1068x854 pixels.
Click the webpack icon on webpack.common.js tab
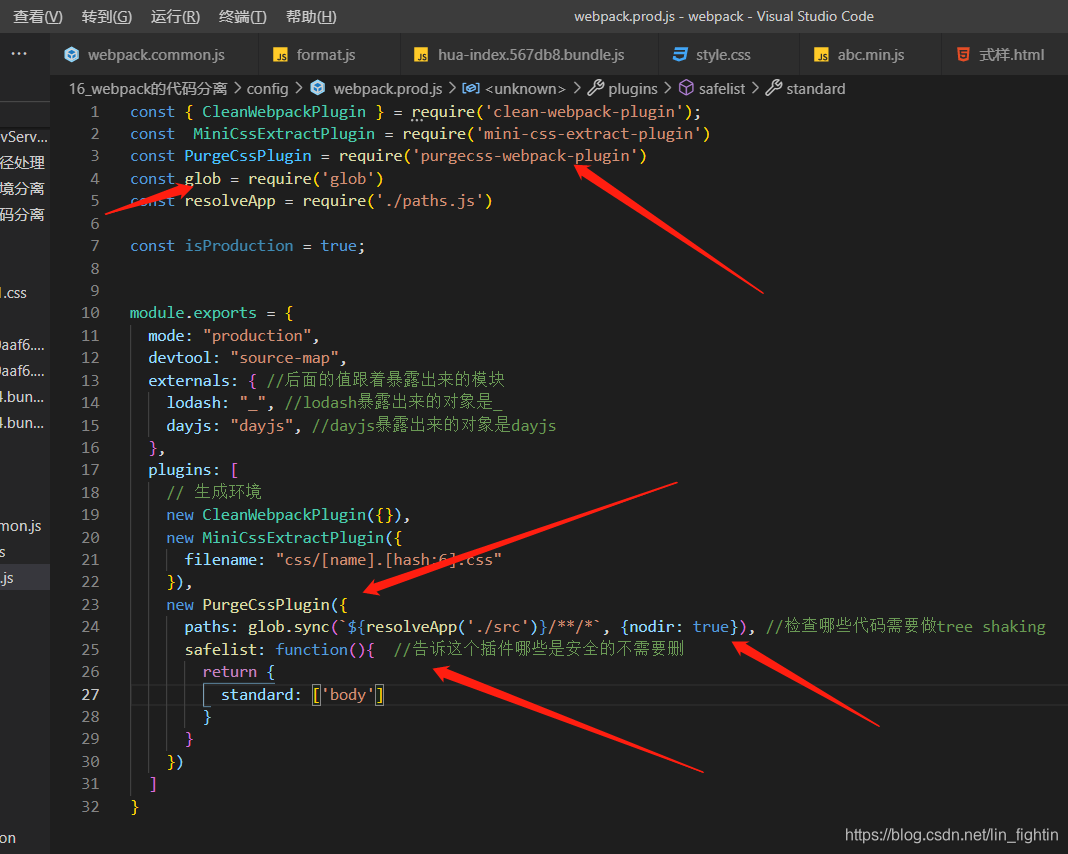72,54
